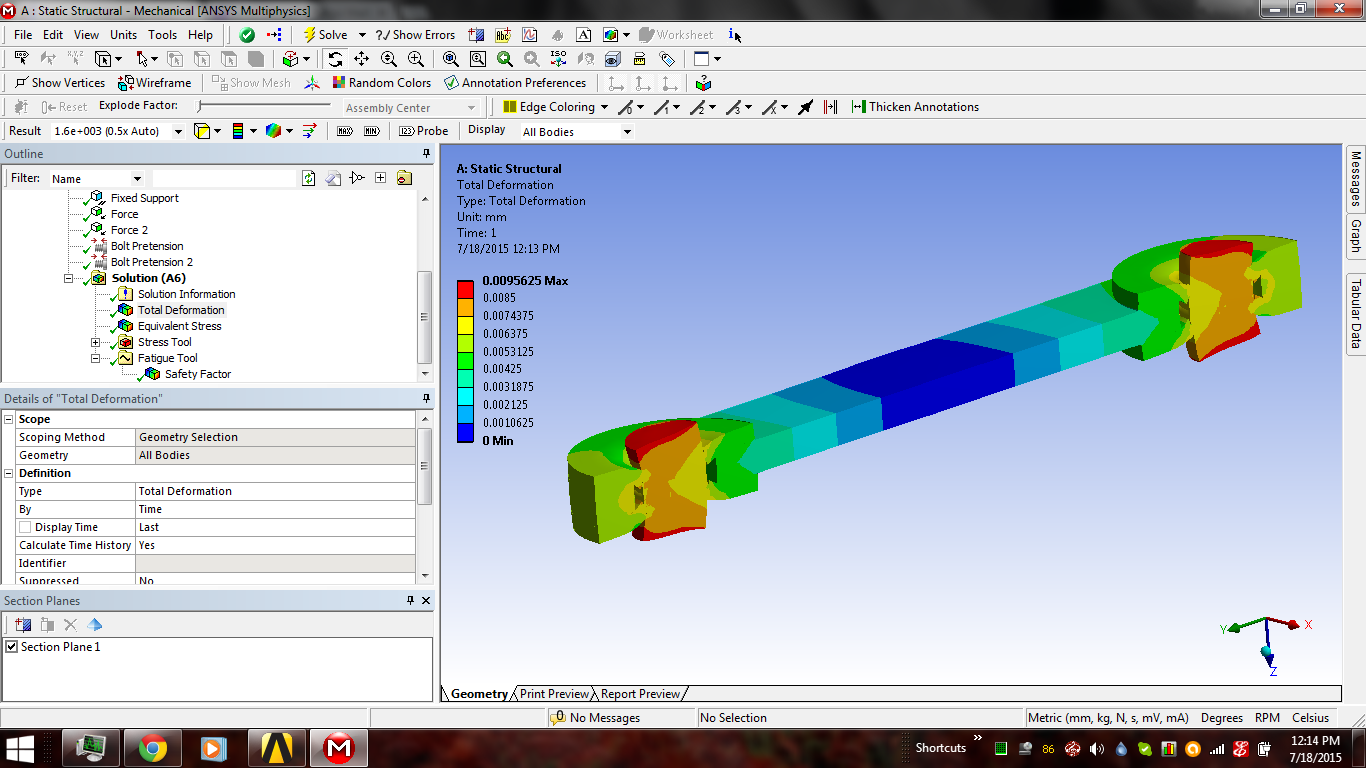Show the Minimum value tag

(370, 131)
